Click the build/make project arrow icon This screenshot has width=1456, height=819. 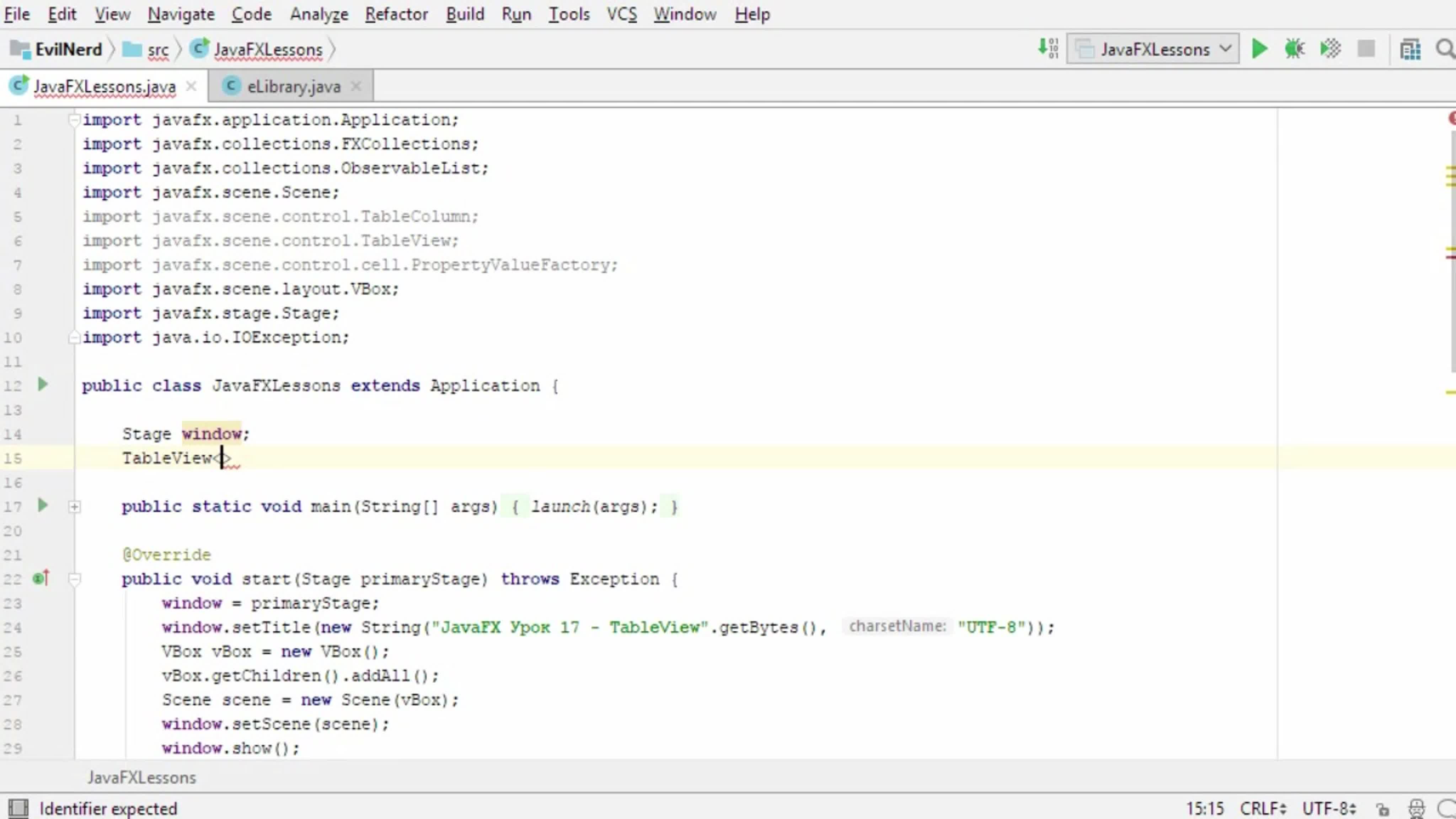1048,49
